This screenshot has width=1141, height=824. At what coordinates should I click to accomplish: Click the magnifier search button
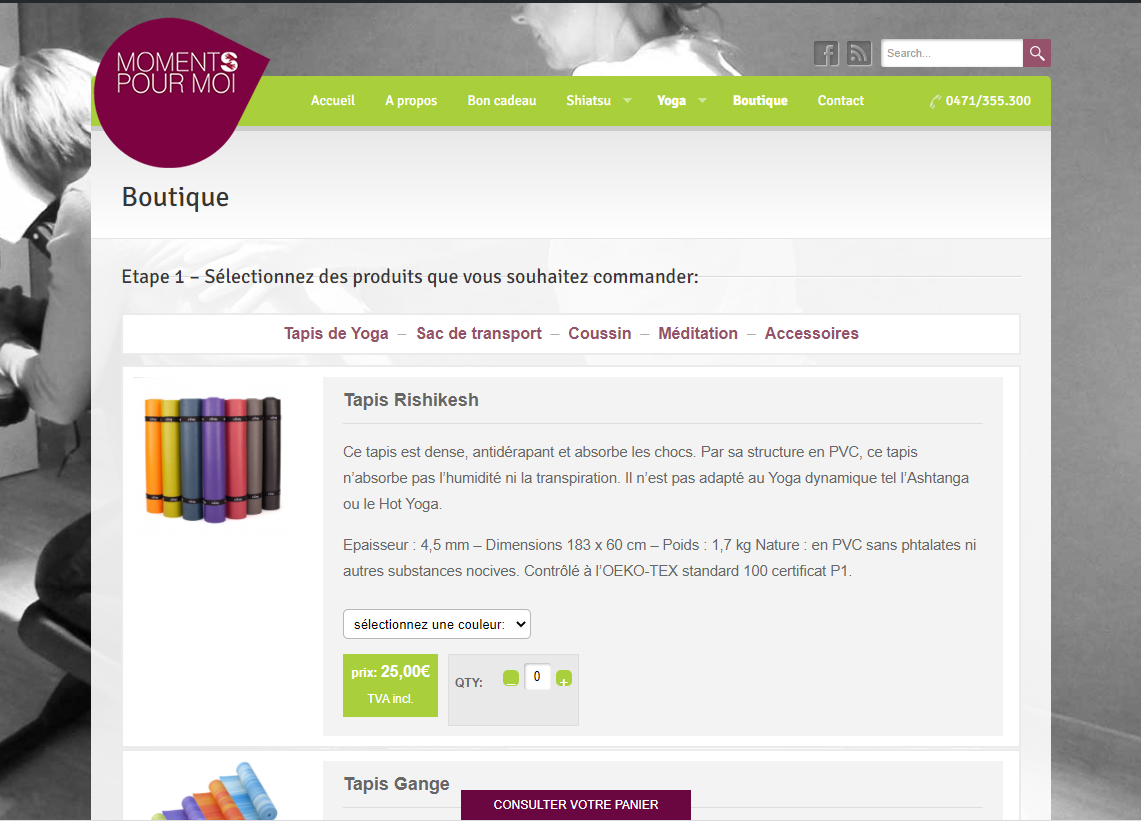[x=1037, y=53]
